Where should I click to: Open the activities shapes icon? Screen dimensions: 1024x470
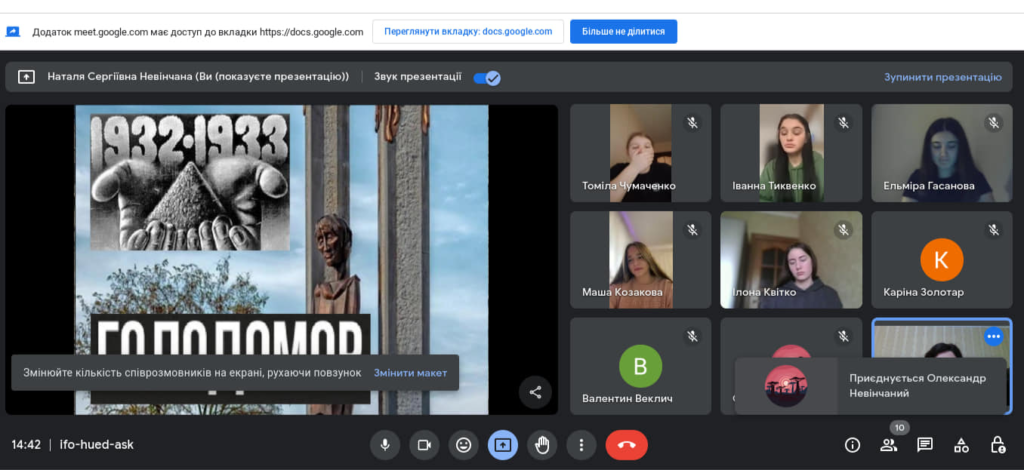click(961, 445)
